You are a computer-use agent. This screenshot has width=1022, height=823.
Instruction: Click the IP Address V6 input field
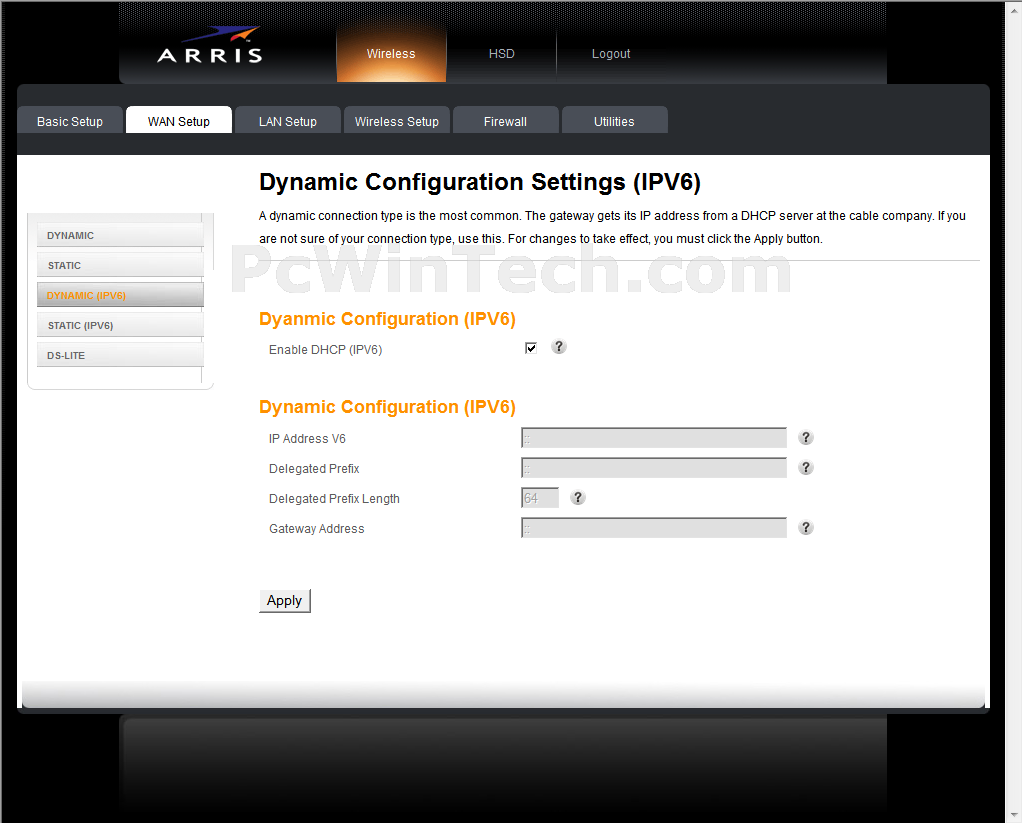click(654, 438)
